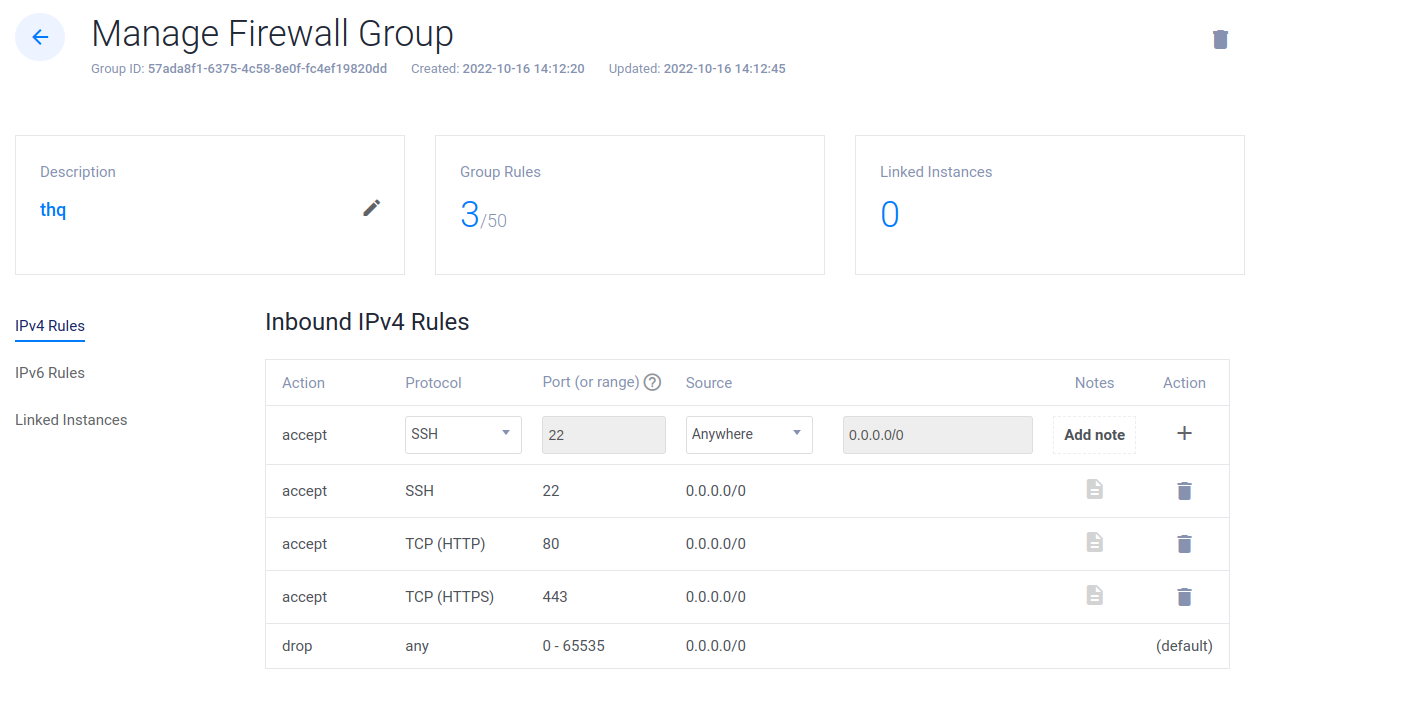Viewport: 1406px width, 707px height.
Task: Click the Add note button
Action: 1094,435
